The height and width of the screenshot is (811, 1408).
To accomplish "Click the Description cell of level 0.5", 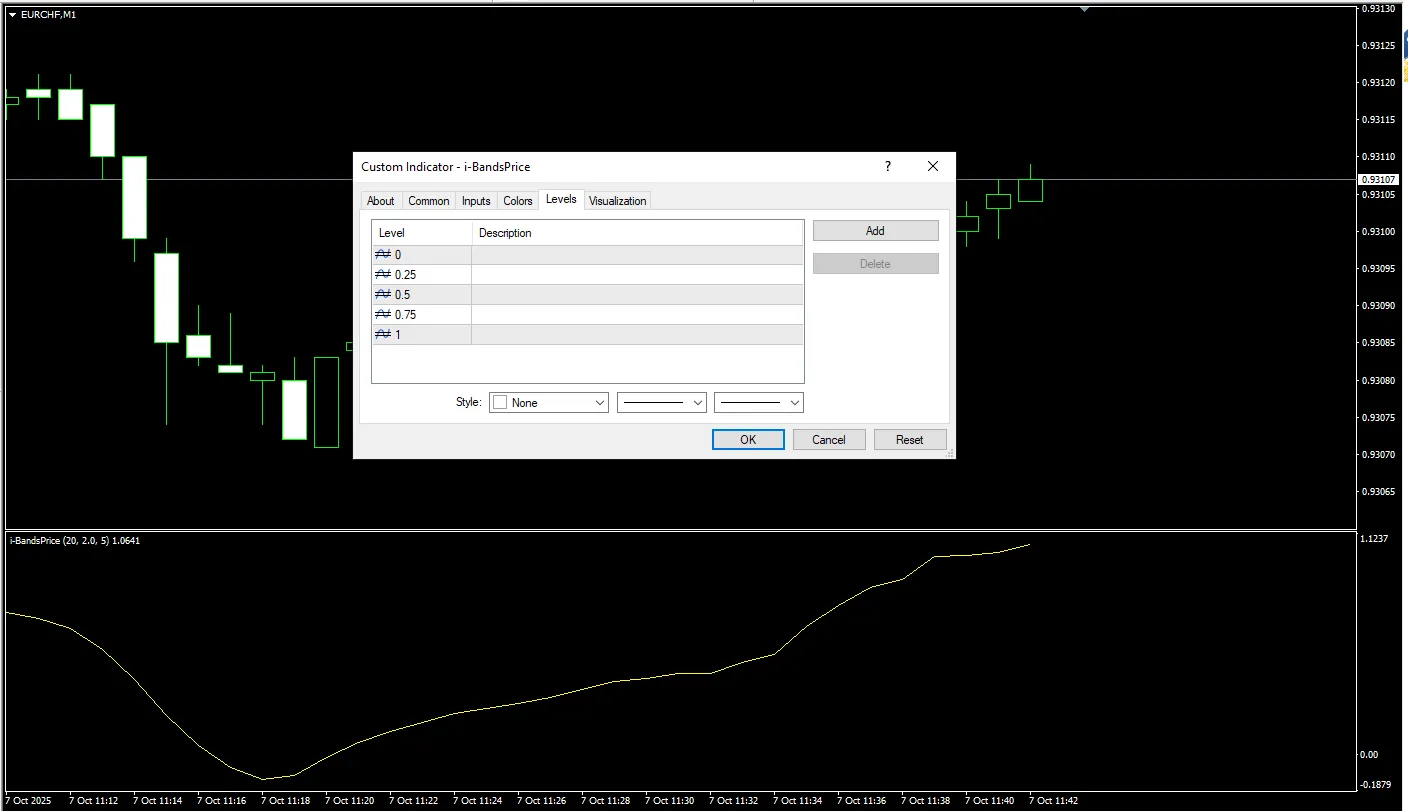I will pos(637,295).
